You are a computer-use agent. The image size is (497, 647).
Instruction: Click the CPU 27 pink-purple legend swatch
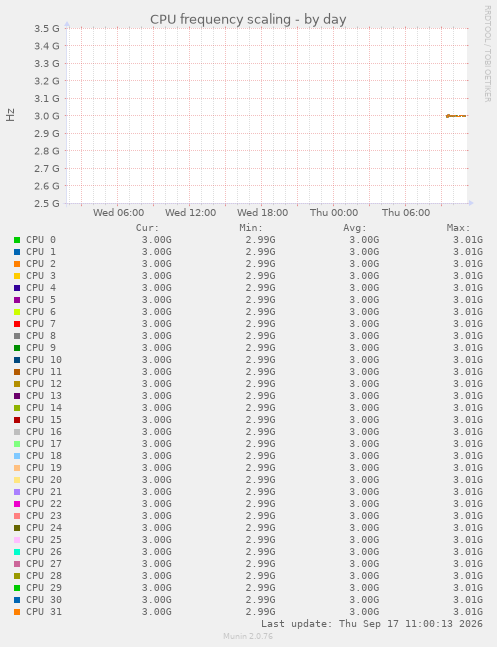pyautogui.click(x=17, y=564)
